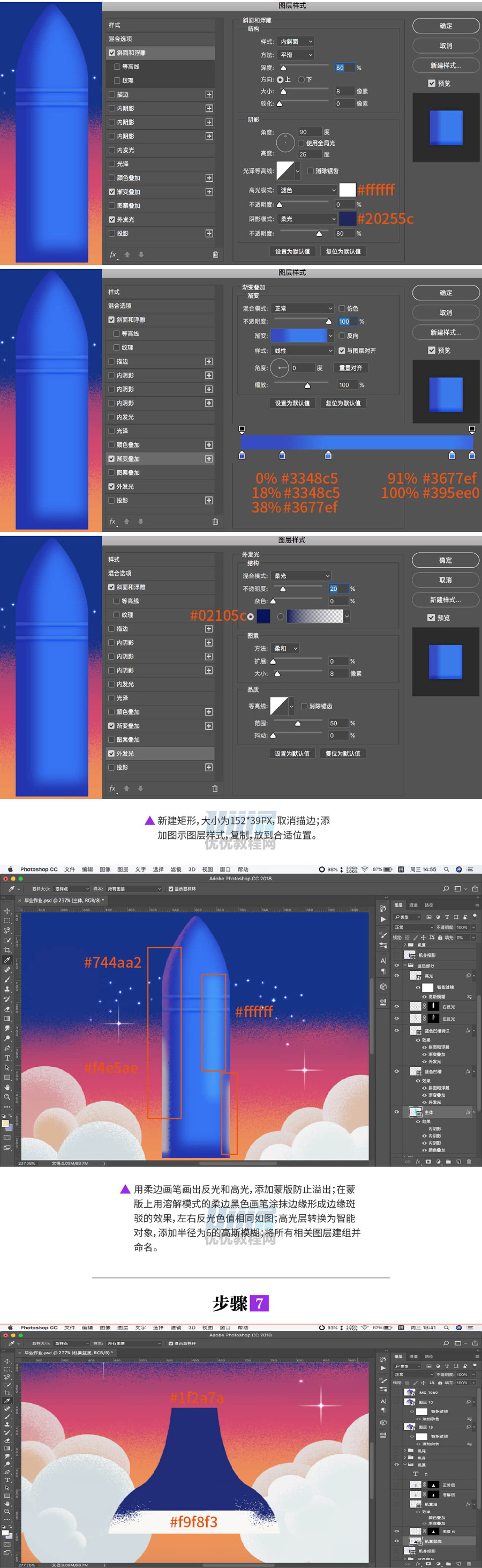Open the 样式 内斜面 dropdown in the bevel dialog
Image resolution: width=482 pixels, height=1568 pixels.
pos(296,41)
